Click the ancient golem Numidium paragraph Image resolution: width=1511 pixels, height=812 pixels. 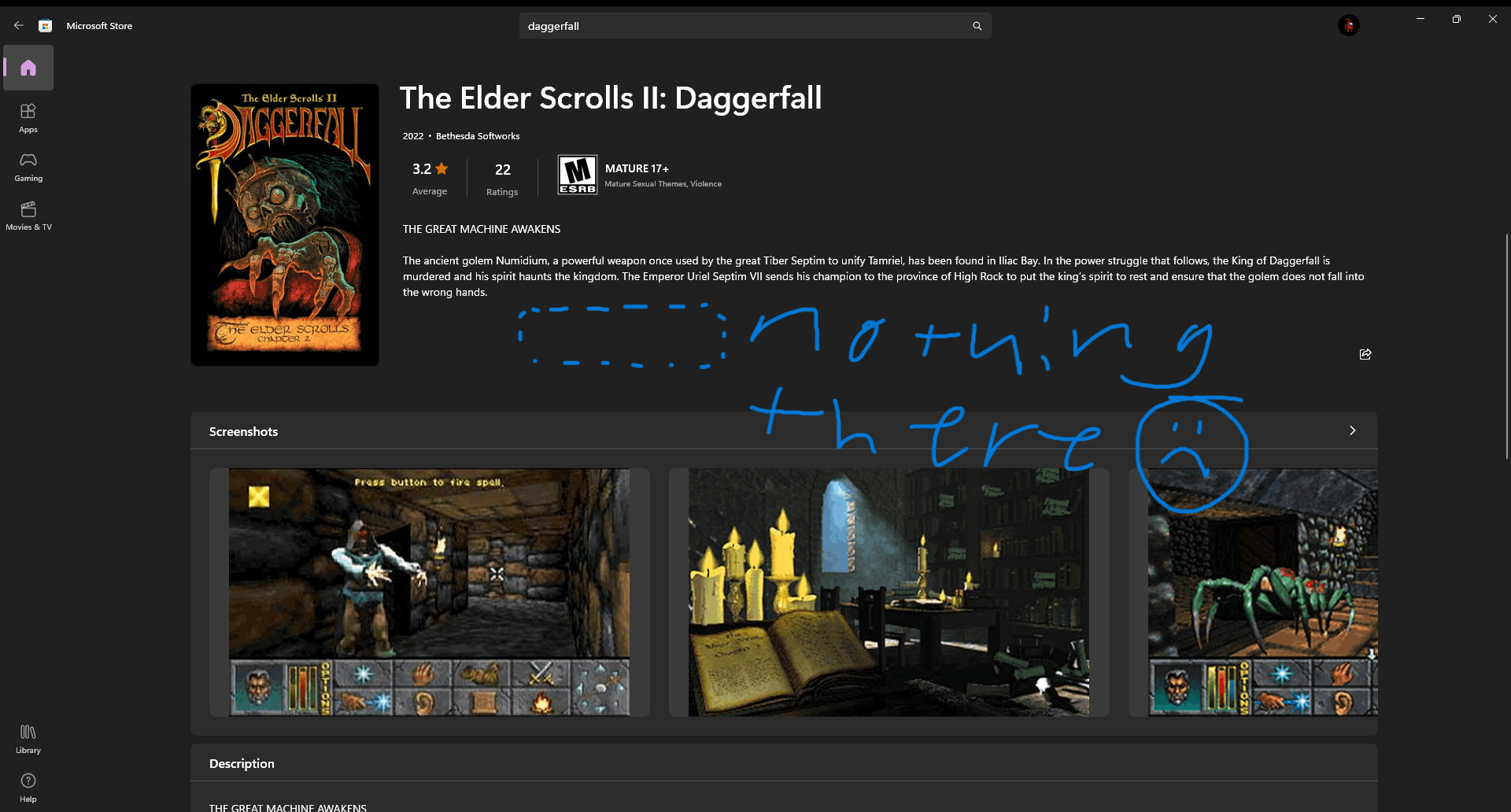tap(884, 276)
